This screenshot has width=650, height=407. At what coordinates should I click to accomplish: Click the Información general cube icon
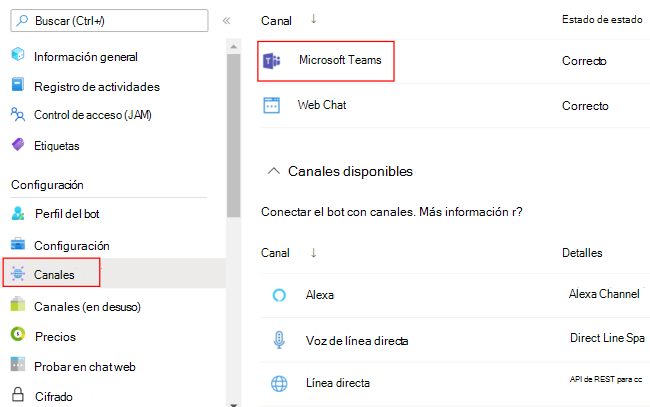(18, 54)
